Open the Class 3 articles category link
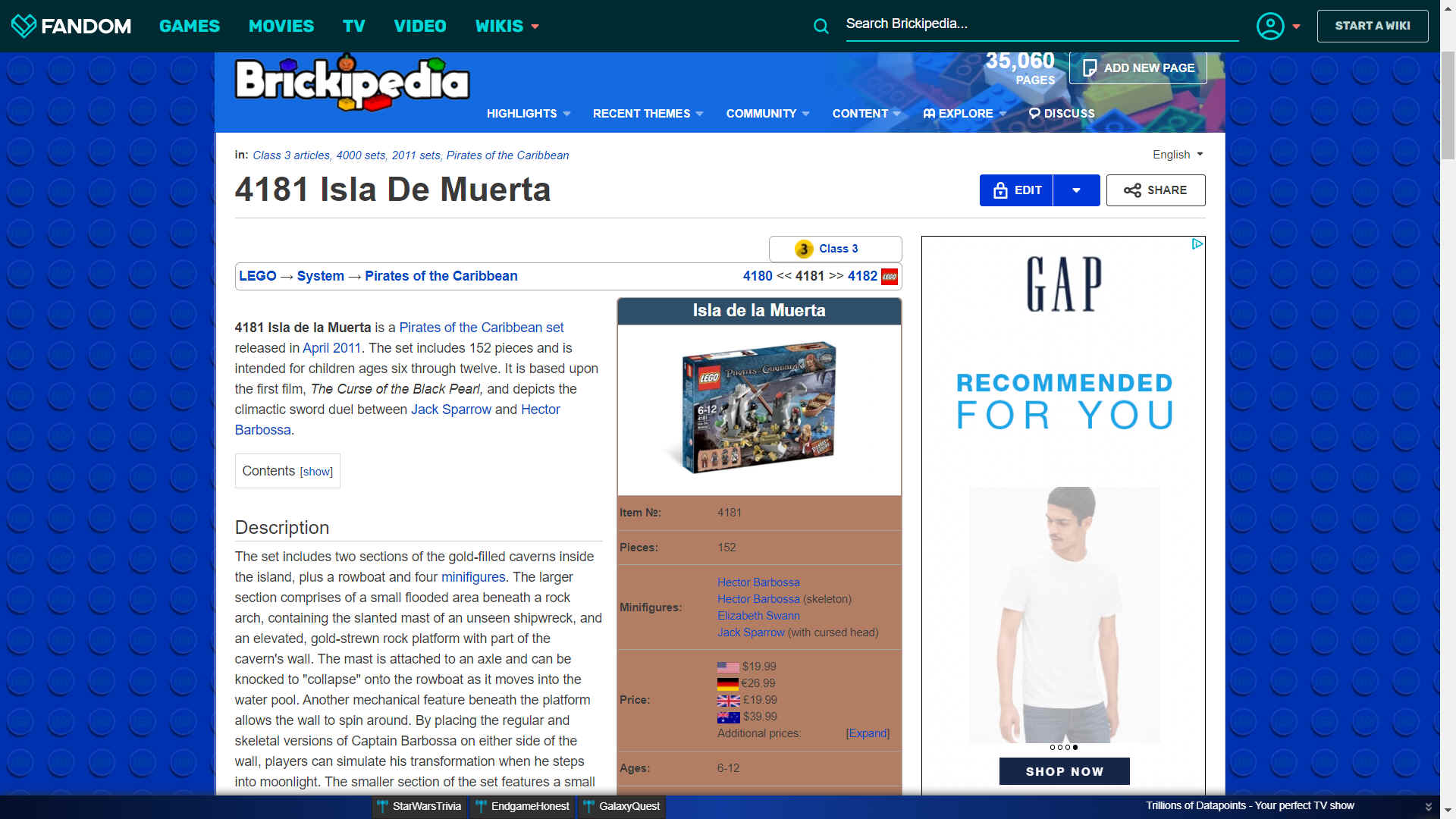This screenshot has width=1456, height=819. pyautogui.click(x=290, y=155)
